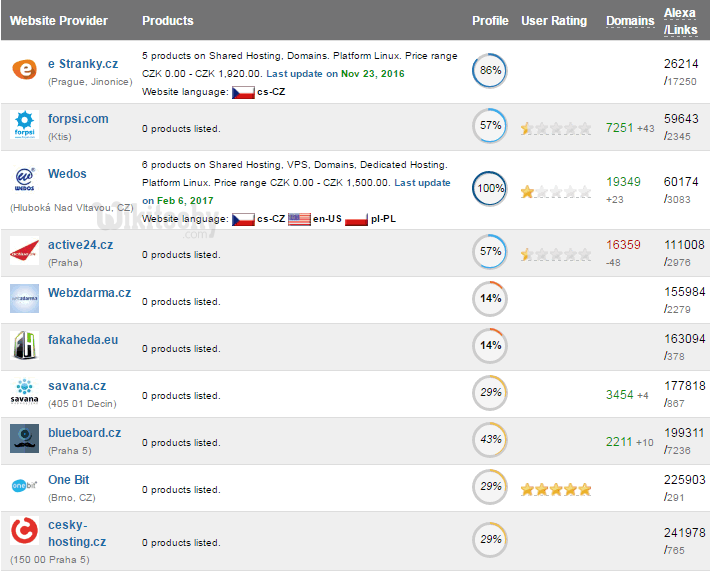Sort by Alexa /Links column header
Image resolution: width=710 pixels, height=572 pixels.
[681, 21]
